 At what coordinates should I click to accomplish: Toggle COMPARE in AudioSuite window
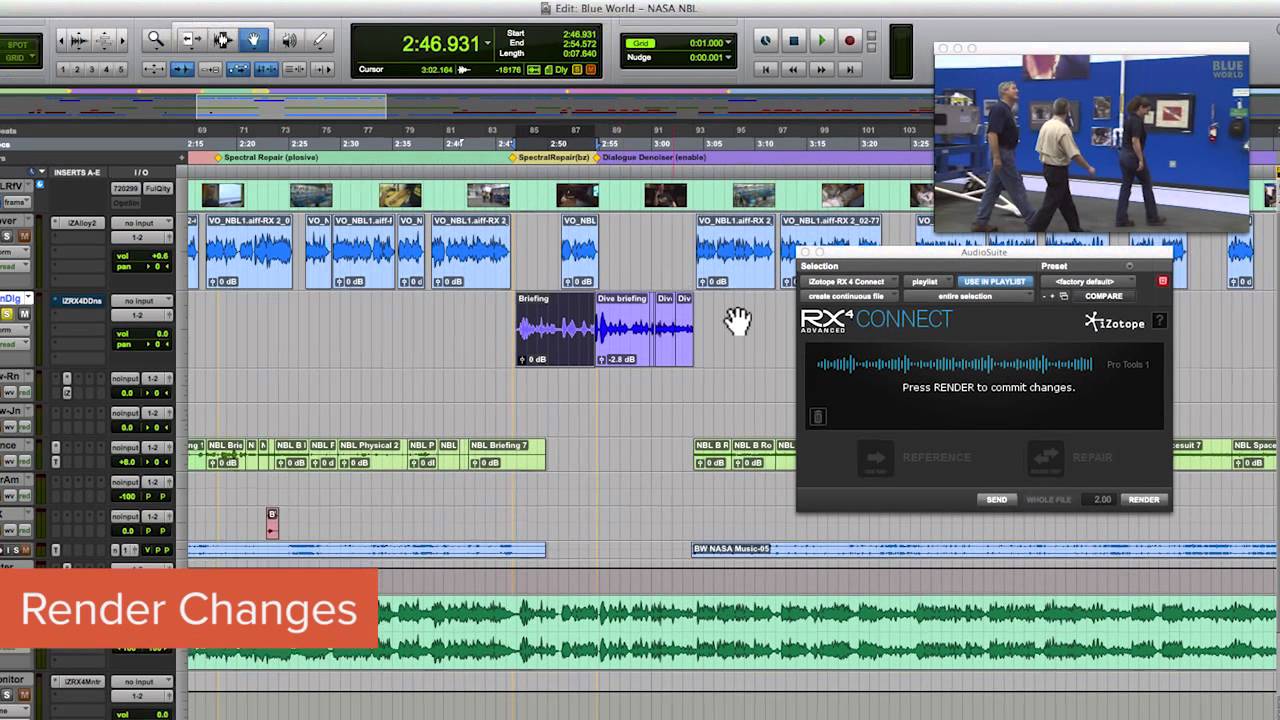pos(1103,296)
